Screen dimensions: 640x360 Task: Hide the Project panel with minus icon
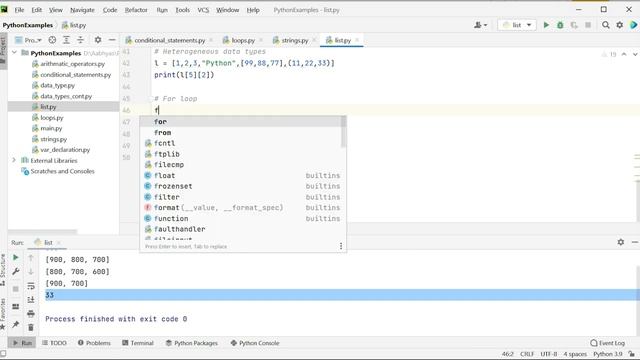pyautogui.click(x=112, y=40)
